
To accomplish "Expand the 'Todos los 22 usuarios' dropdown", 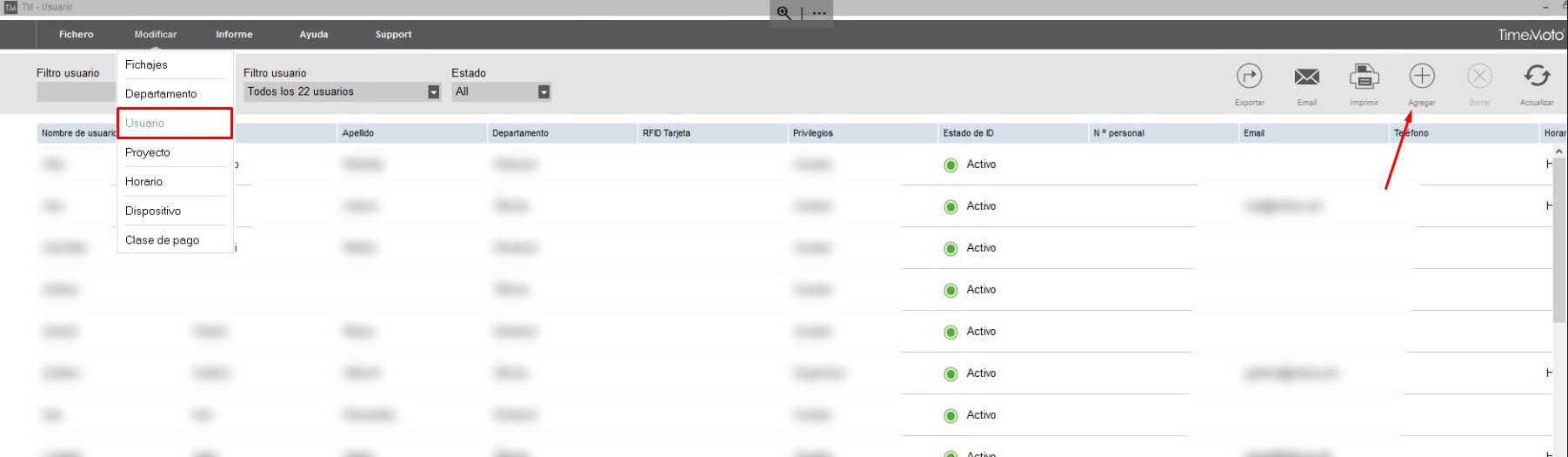I will 434,92.
